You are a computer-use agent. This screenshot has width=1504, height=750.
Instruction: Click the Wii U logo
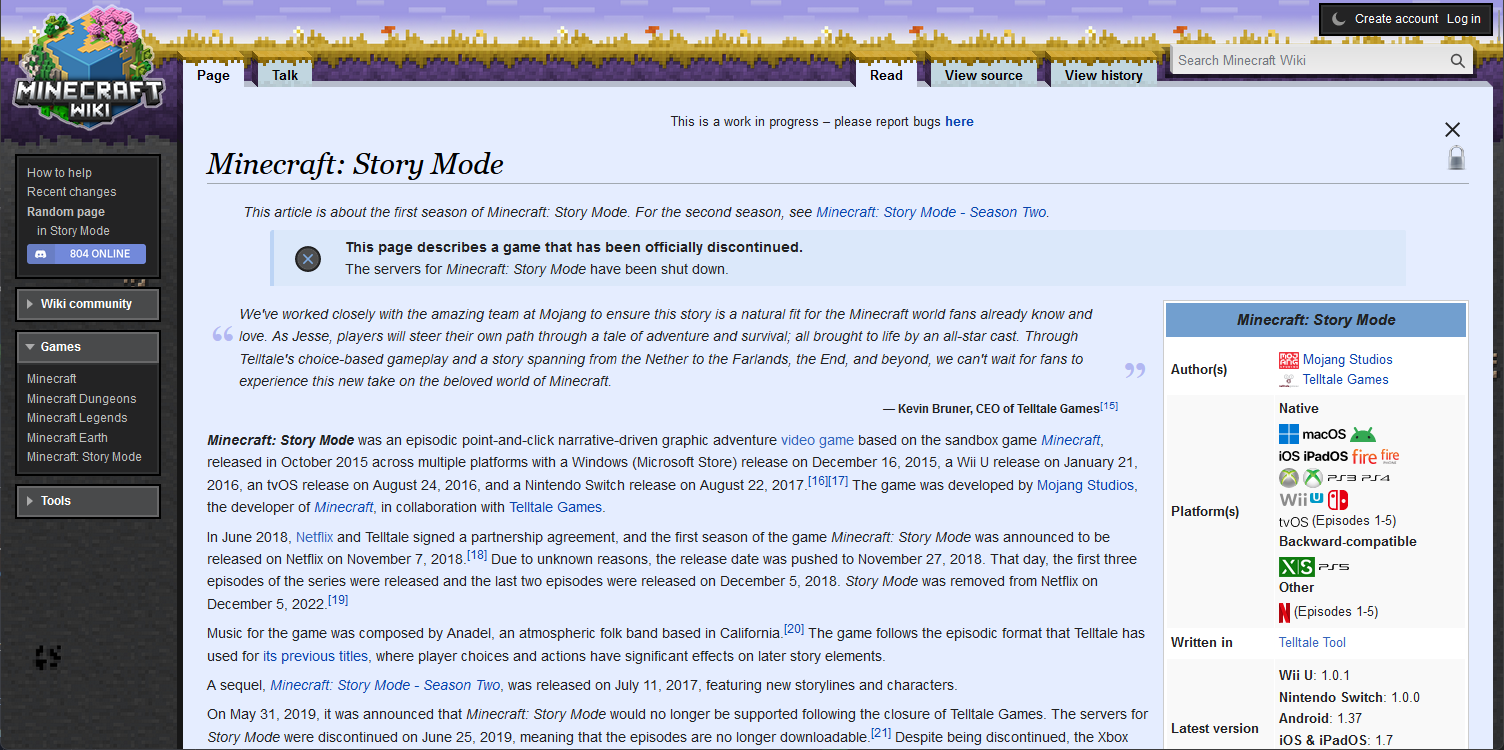click(x=1301, y=498)
